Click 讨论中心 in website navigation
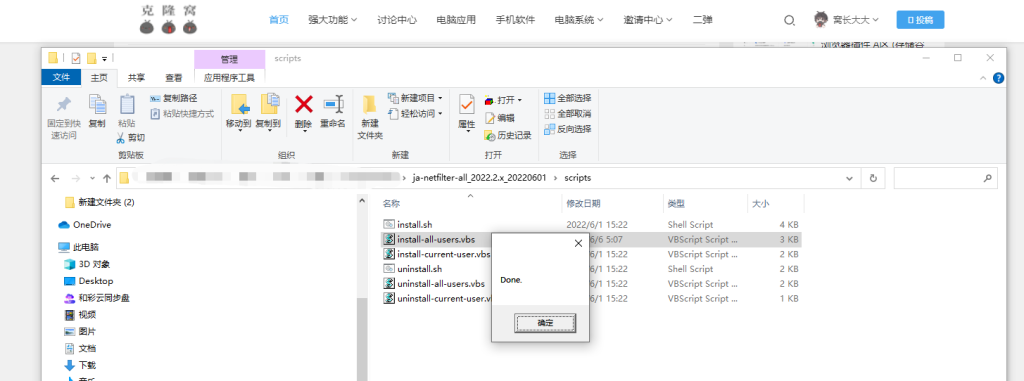The image size is (1024, 381). tap(396, 20)
